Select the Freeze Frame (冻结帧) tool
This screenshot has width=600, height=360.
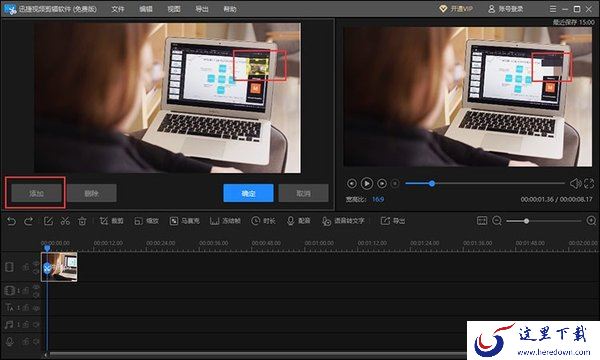(x=225, y=221)
